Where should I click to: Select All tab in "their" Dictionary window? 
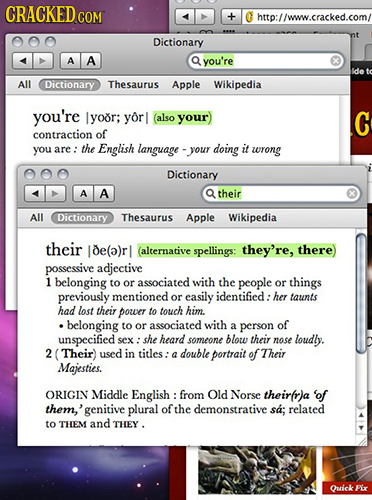coord(37,218)
